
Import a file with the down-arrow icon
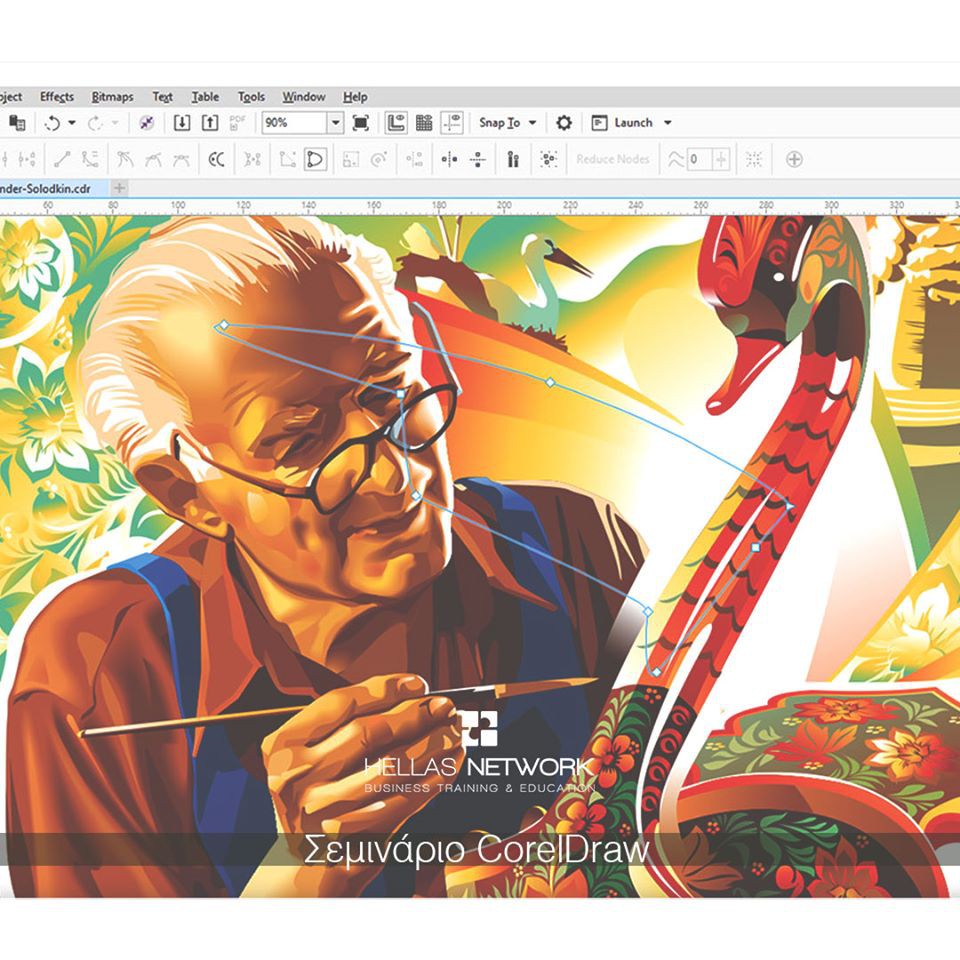coord(182,122)
